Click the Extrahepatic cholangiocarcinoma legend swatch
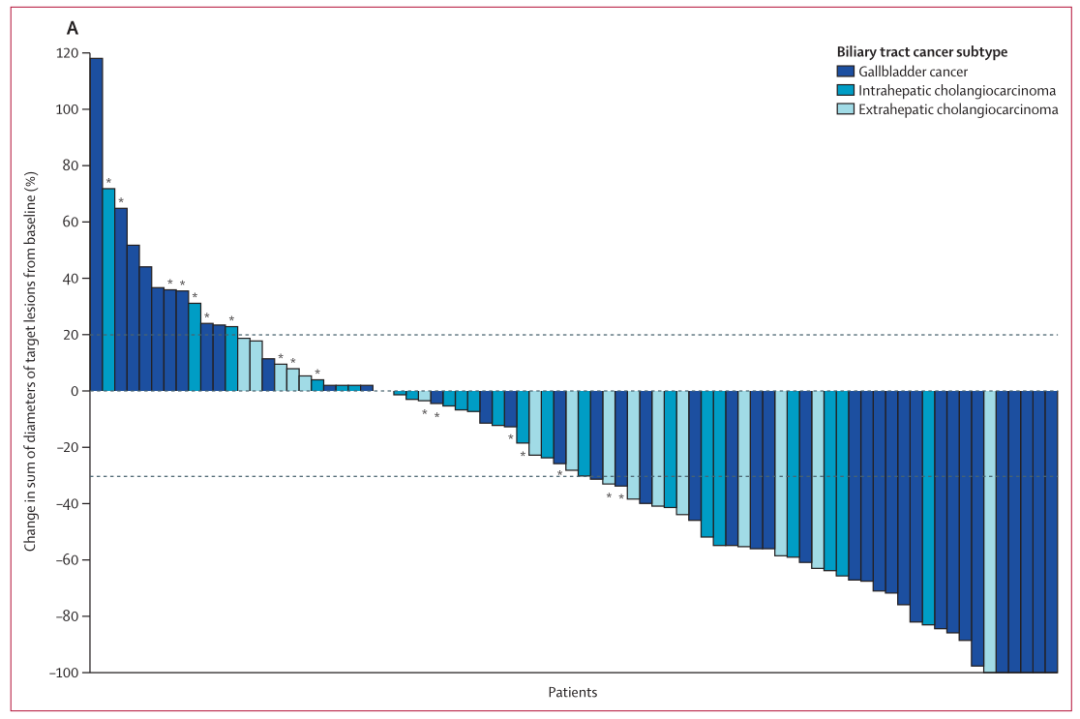Screen dimensions: 1080x719 845,110
